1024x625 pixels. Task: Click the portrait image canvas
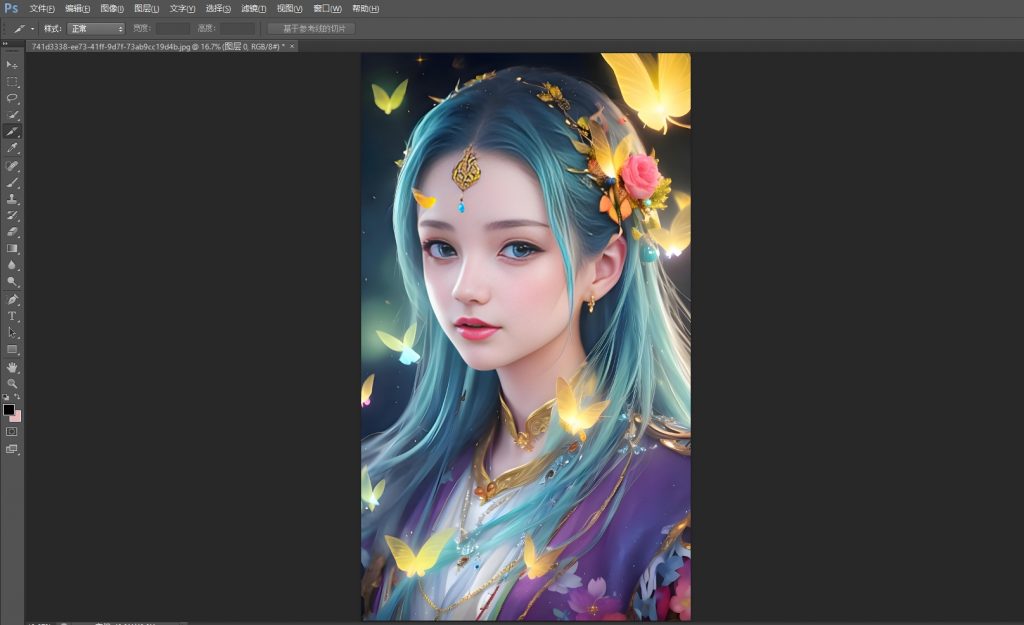526,336
